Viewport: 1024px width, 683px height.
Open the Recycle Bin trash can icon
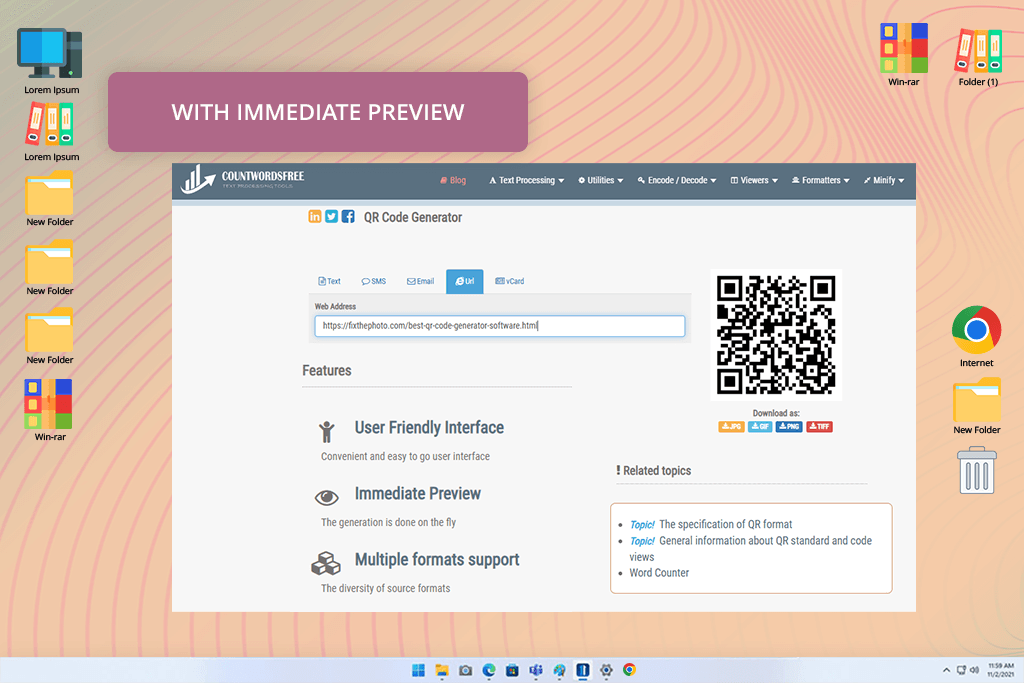[x=977, y=470]
